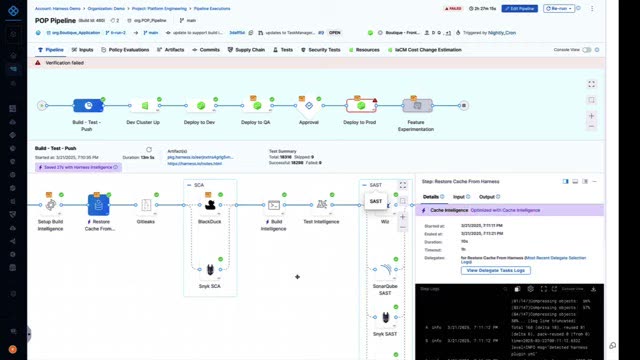The width and height of the screenshot is (640, 360).
Task: Open the Tests tab
Action: coord(283,50)
